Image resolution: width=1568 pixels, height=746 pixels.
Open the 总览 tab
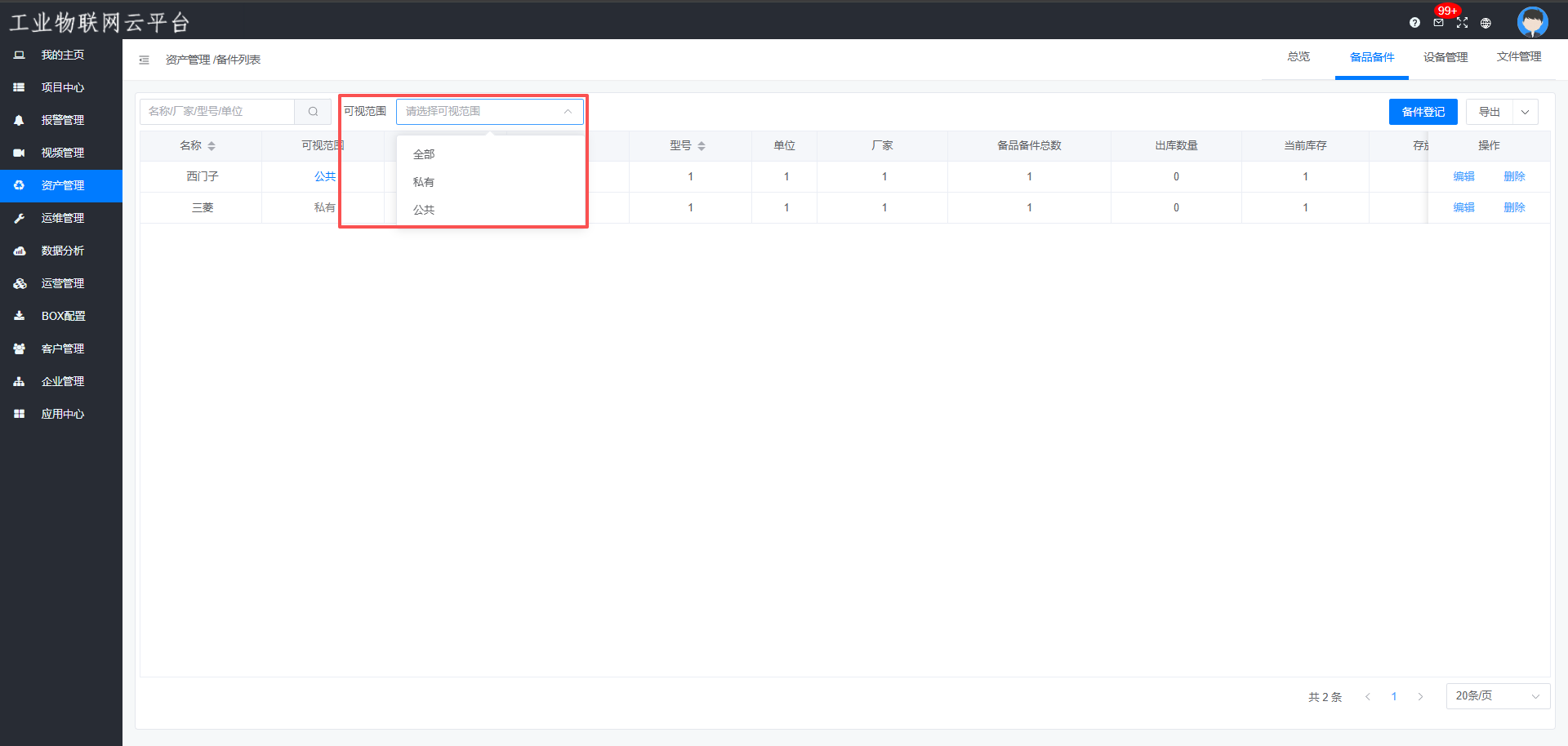pos(1298,57)
